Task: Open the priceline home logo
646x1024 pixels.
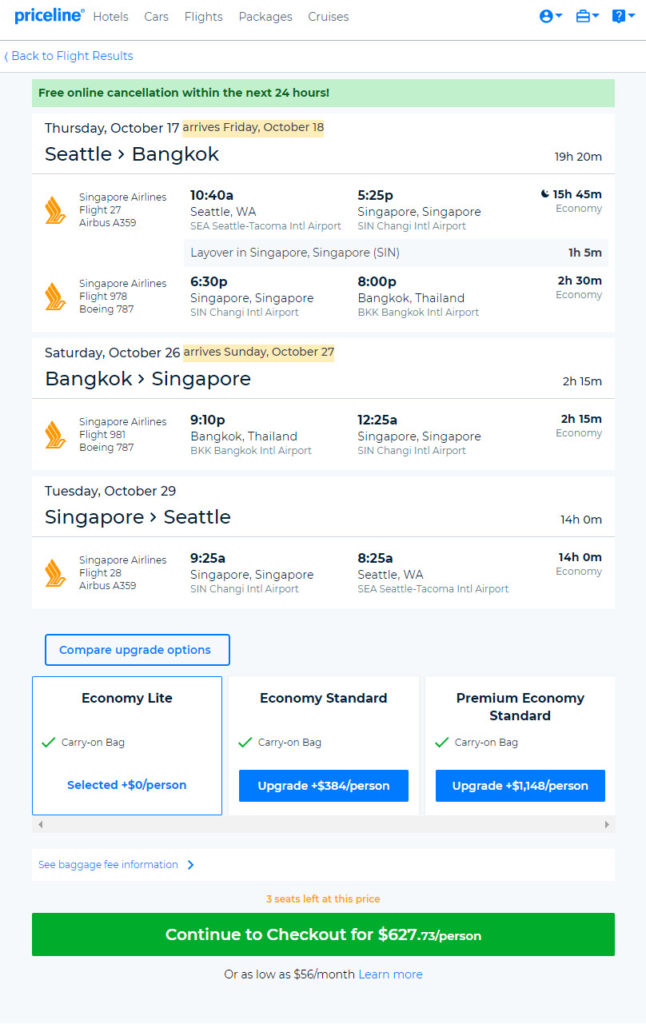Action: [x=49, y=16]
